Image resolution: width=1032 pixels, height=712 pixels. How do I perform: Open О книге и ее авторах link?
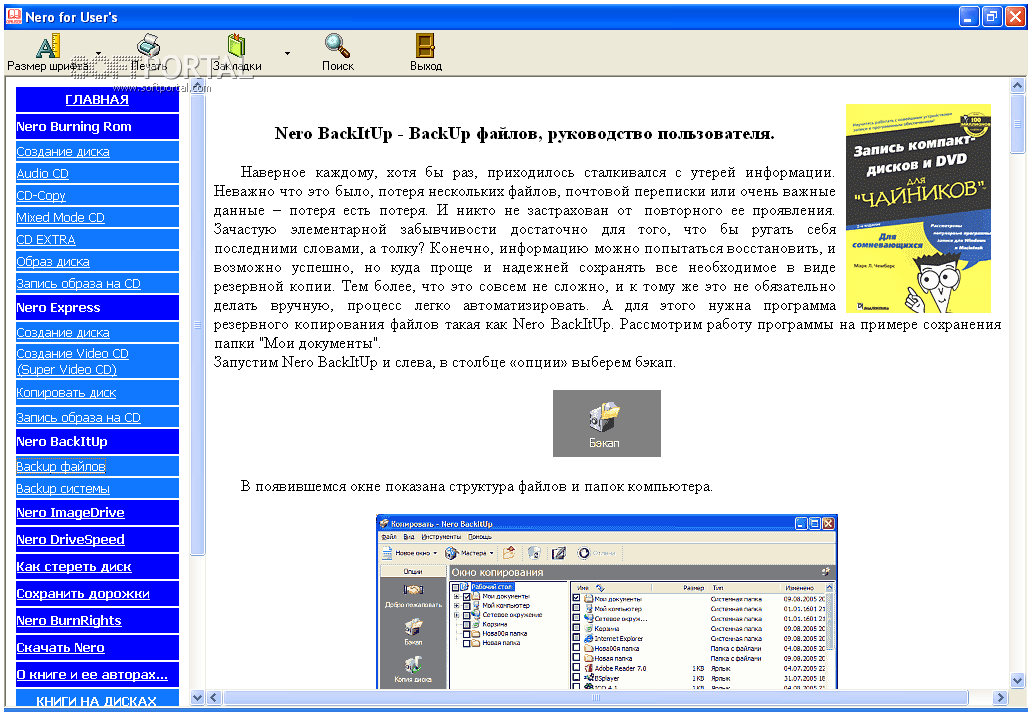click(x=92, y=674)
